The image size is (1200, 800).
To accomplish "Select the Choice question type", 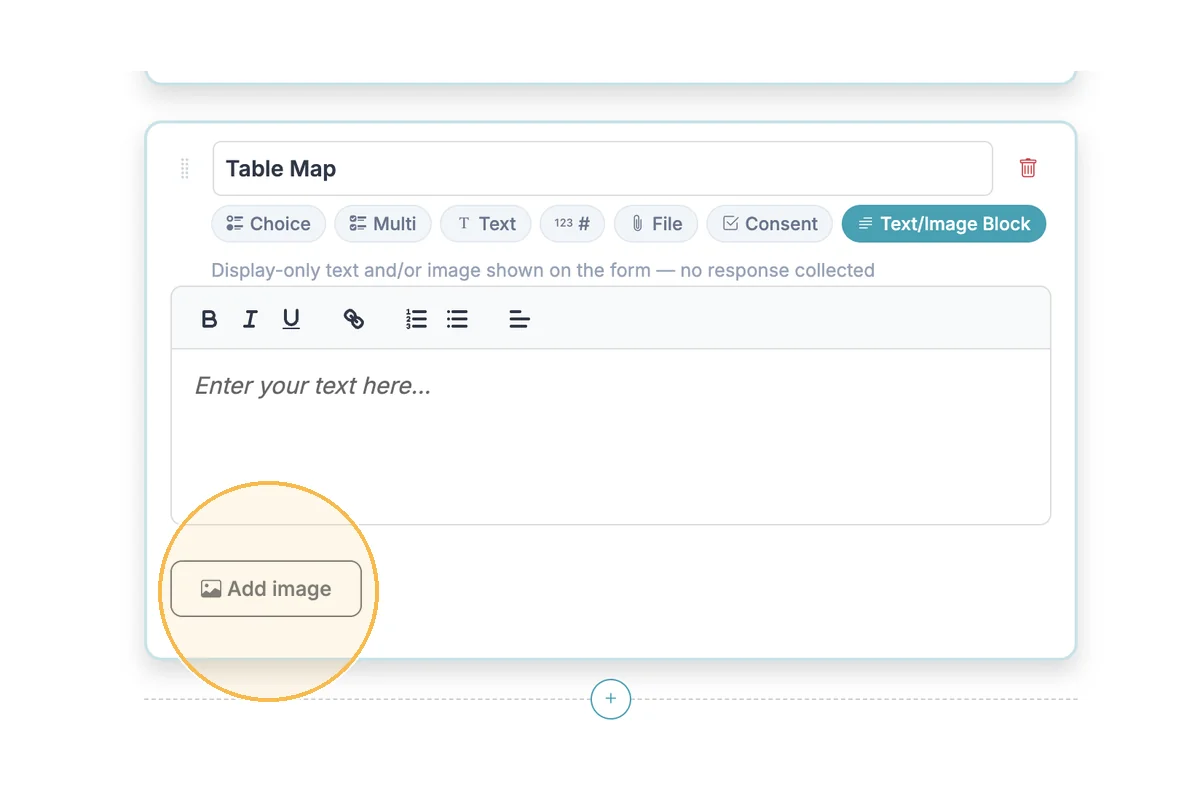I will [x=268, y=224].
